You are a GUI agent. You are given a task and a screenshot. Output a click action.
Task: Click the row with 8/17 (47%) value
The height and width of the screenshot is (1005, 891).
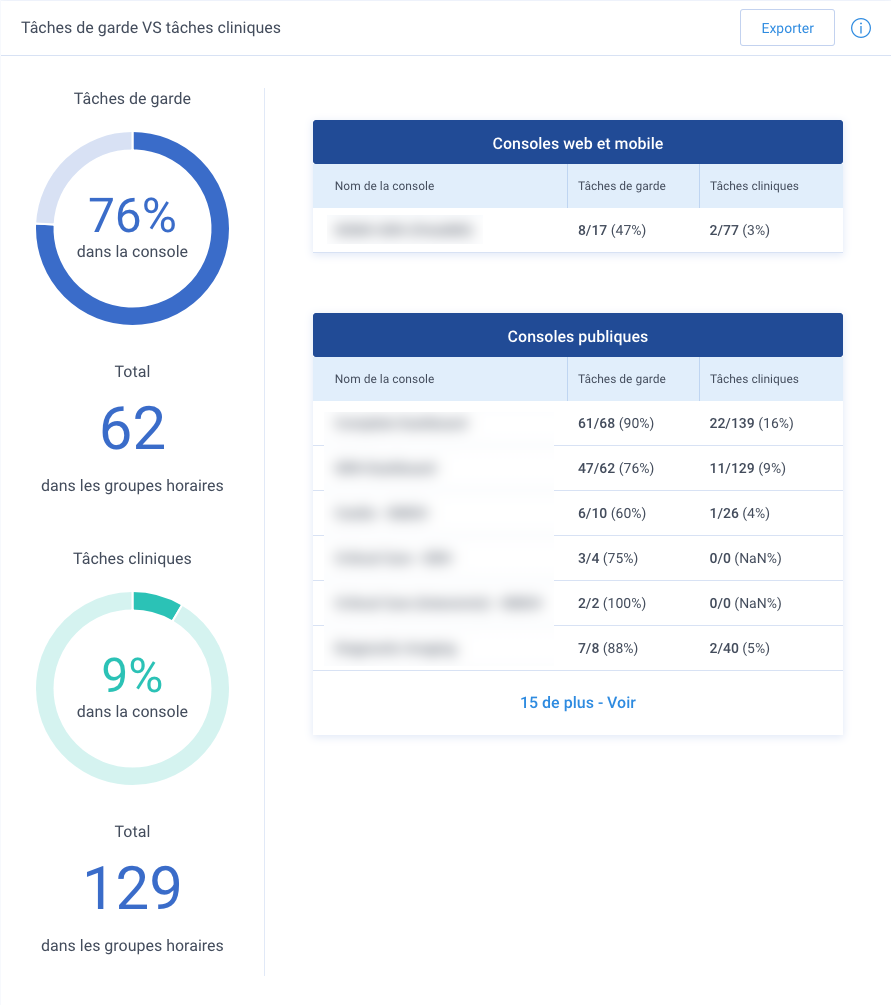578,230
